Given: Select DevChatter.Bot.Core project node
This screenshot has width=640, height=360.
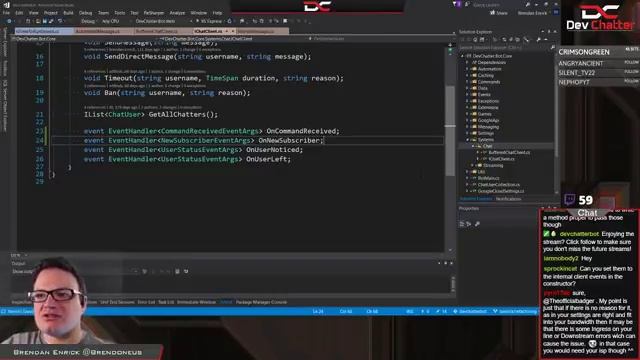Looking at the screenshot, I should pos(492,56).
